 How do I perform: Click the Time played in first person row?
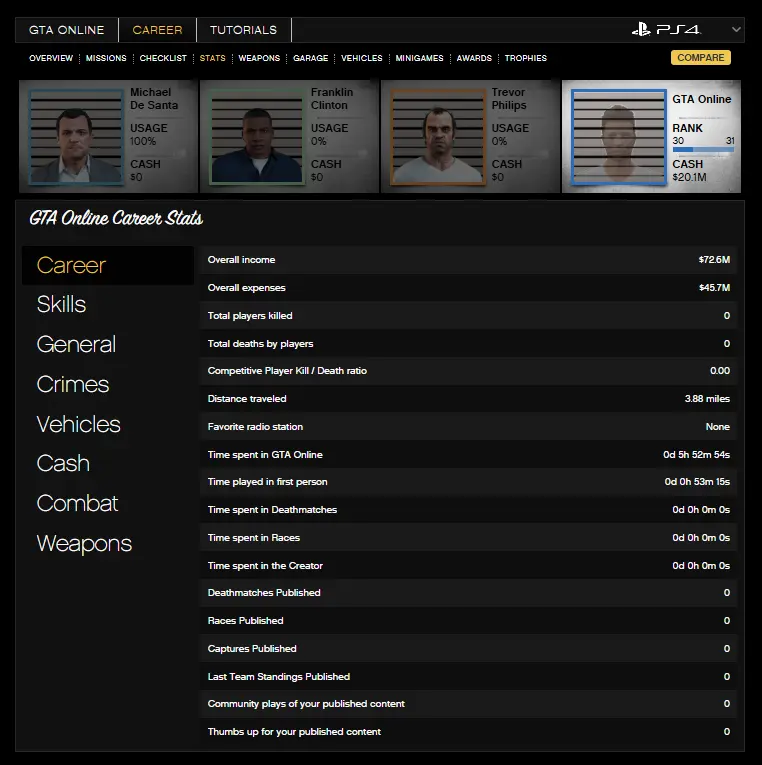[468, 482]
